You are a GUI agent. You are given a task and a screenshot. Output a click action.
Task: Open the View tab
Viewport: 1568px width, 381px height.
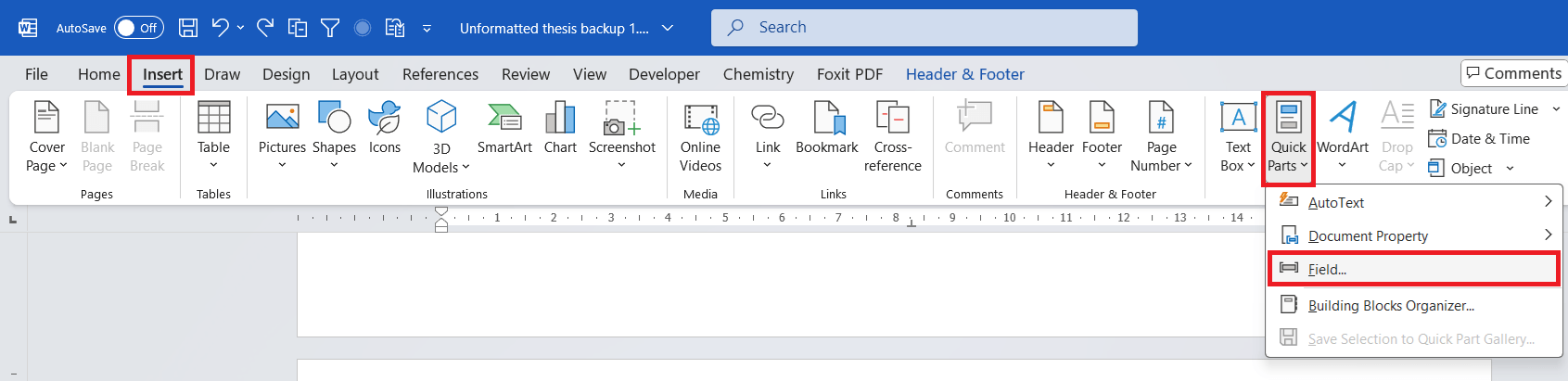[x=590, y=74]
